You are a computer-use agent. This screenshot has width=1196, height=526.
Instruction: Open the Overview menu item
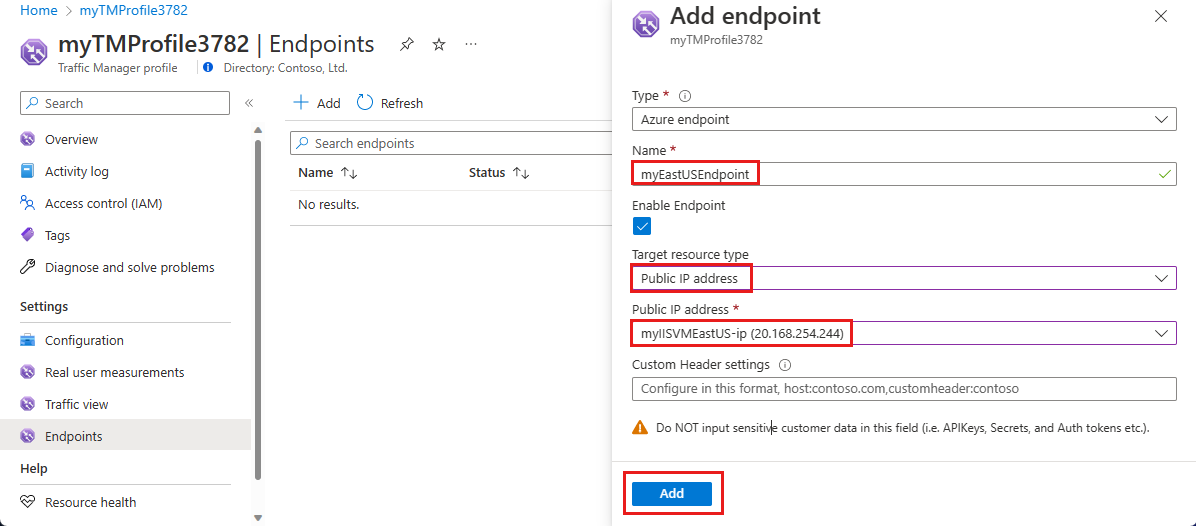tap(71, 139)
